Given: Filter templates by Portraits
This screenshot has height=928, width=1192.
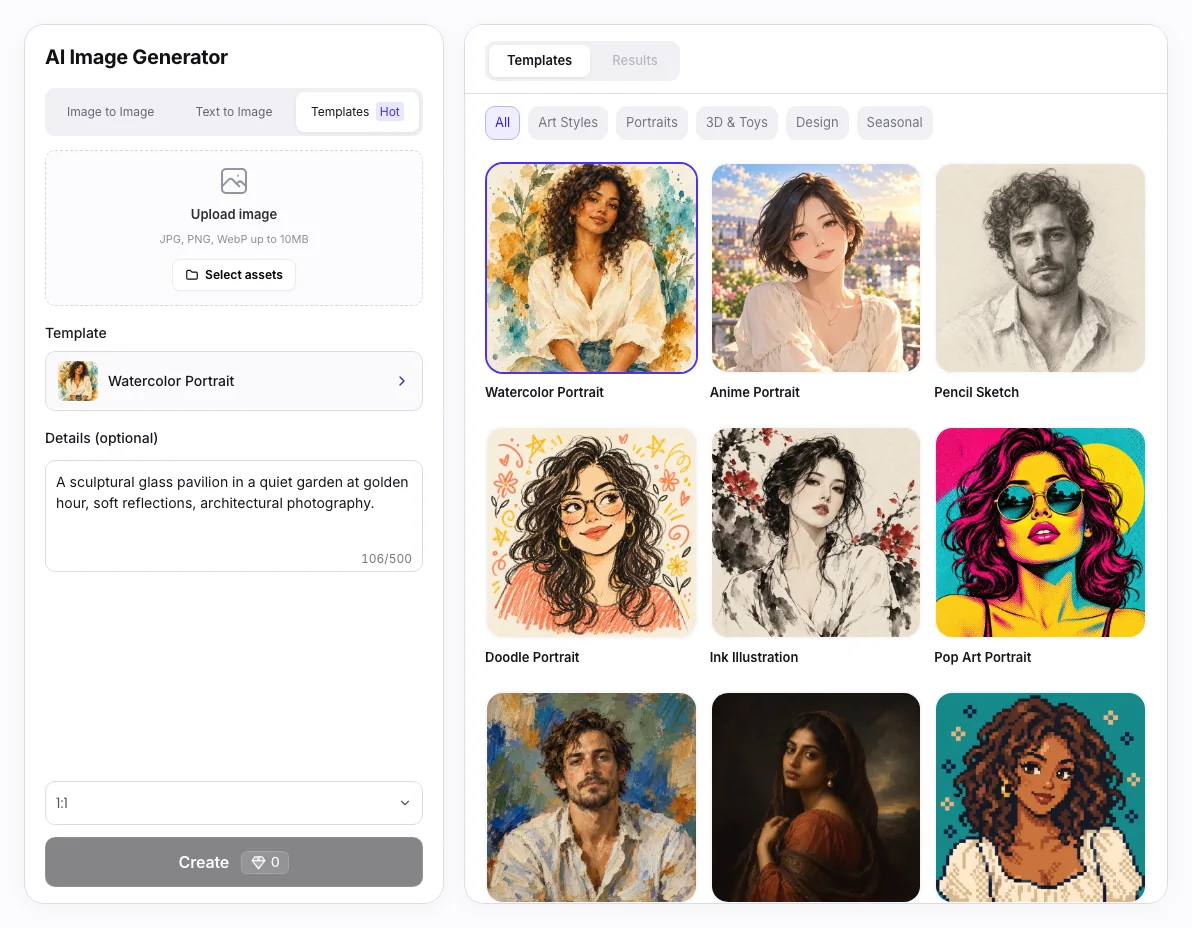Looking at the screenshot, I should coord(651,122).
